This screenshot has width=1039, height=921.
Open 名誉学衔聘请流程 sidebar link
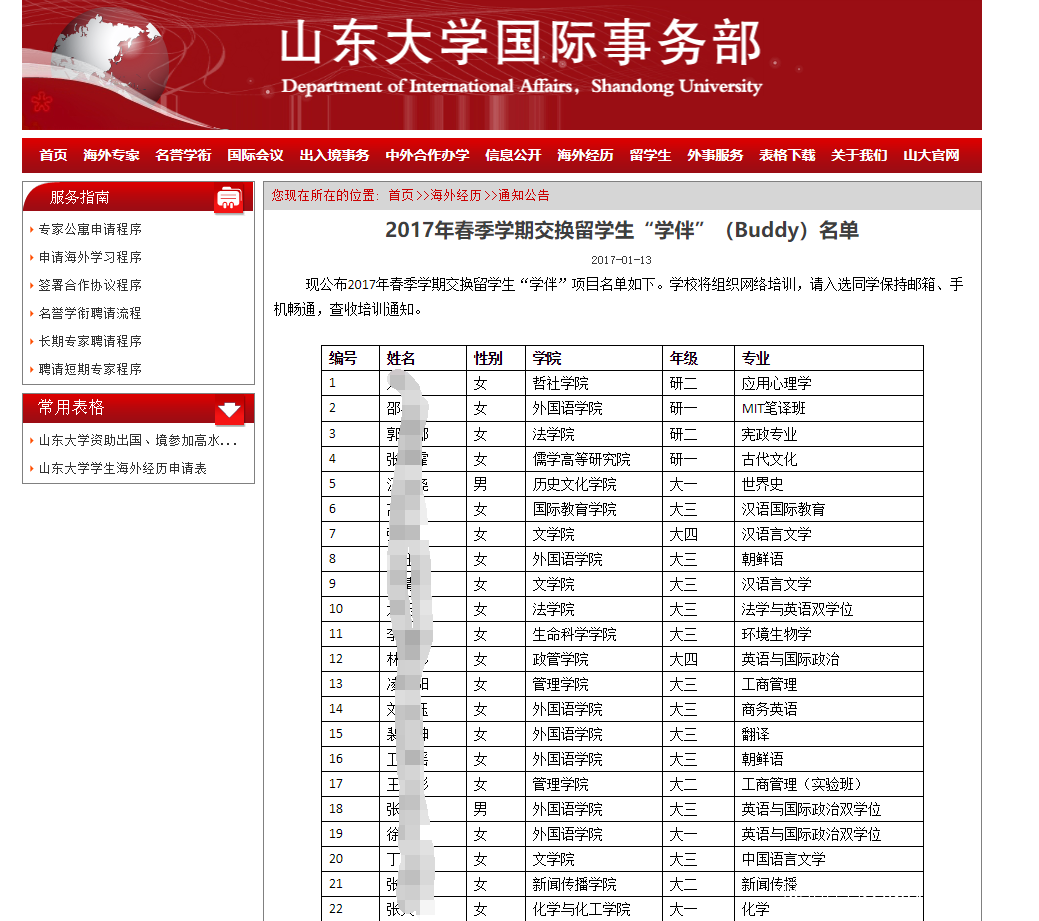[x=90, y=313]
